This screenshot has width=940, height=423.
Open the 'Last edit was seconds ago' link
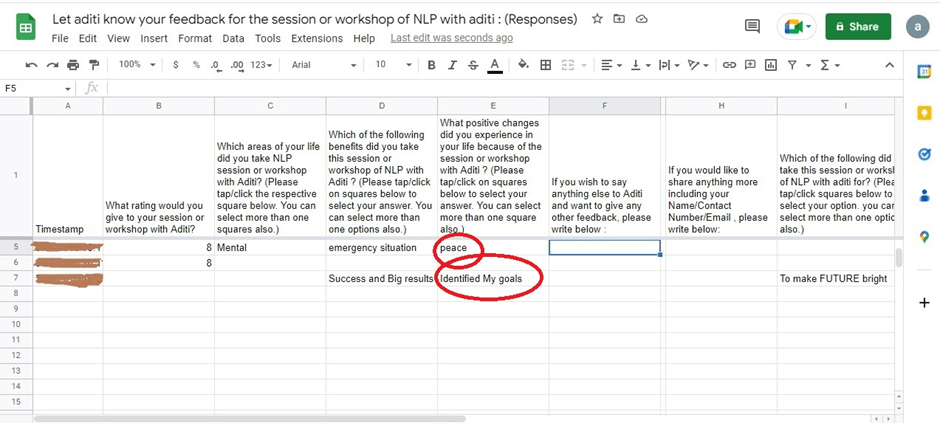coord(451,38)
